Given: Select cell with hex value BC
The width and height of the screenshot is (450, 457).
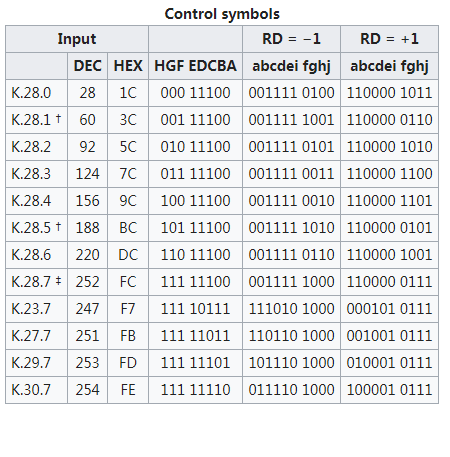Looking at the screenshot, I should coord(128,228).
